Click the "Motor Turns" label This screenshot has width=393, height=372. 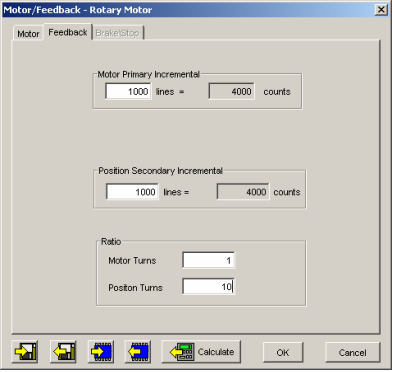[132, 261]
